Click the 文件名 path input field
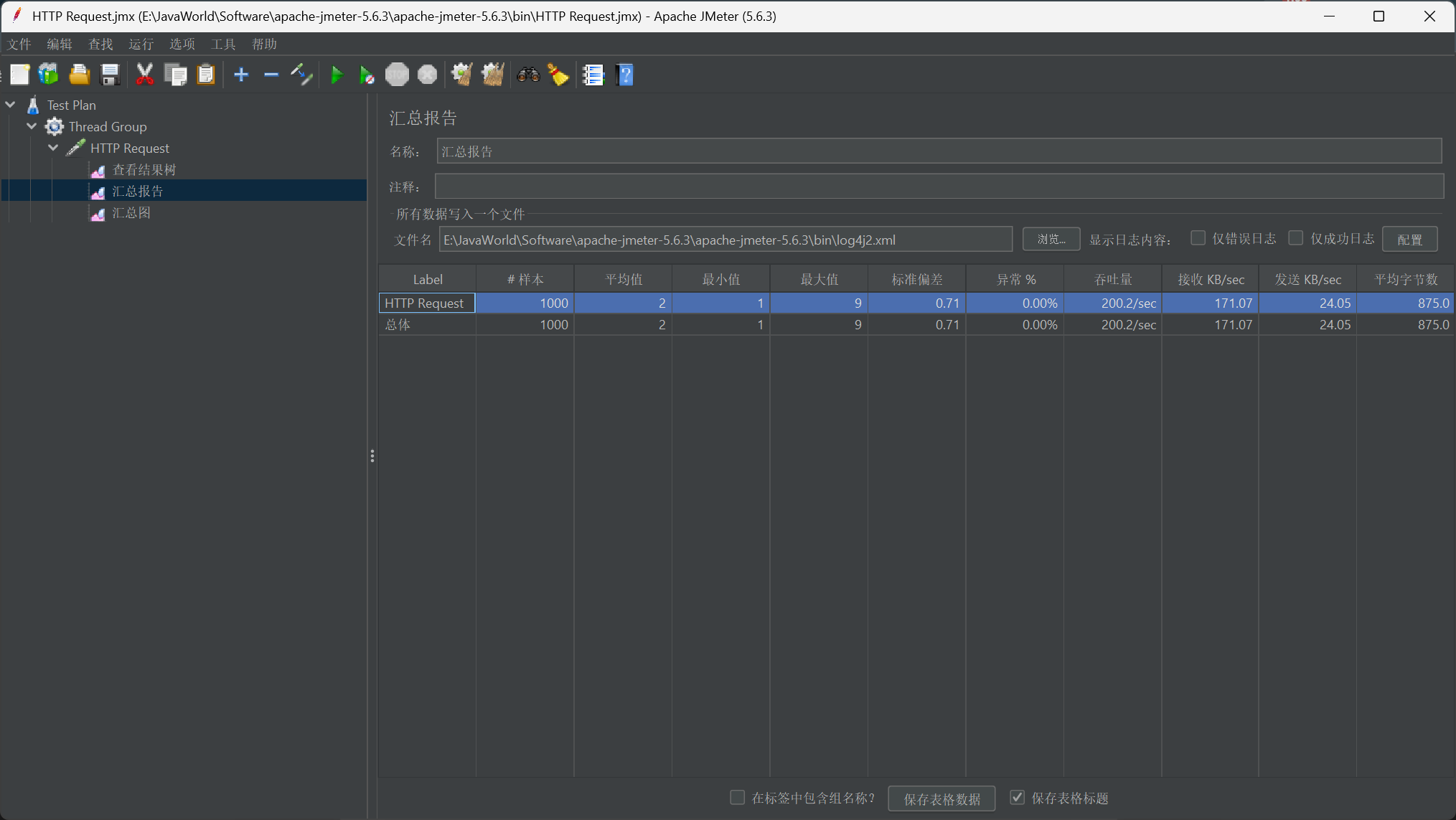Screen dimensions: 1456x820 coord(725,240)
